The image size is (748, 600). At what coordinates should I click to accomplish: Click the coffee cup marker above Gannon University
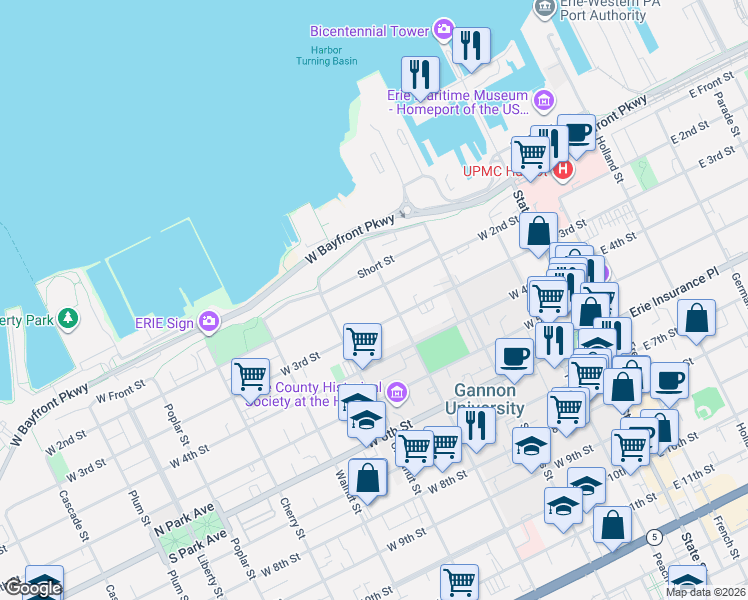[514, 357]
